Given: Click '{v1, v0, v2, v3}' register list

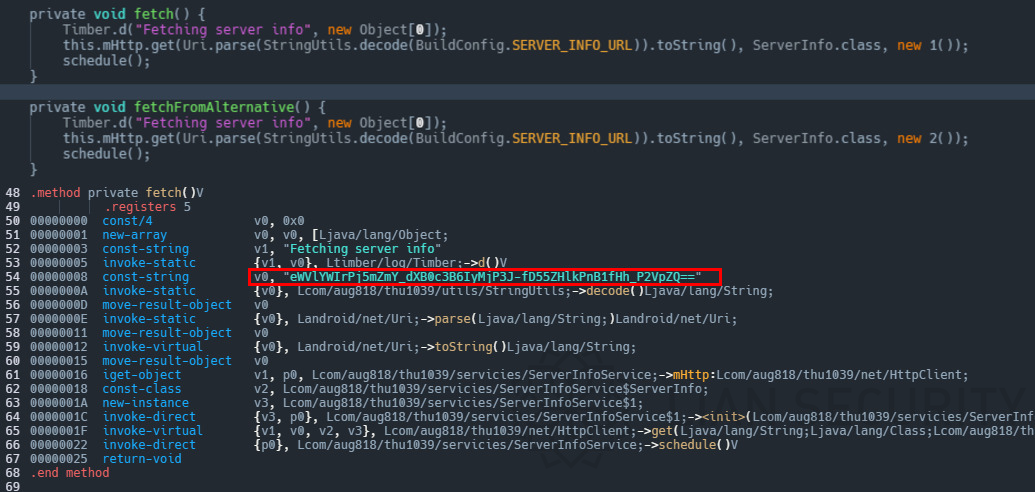Looking at the screenshot, I should click(314, 431).
